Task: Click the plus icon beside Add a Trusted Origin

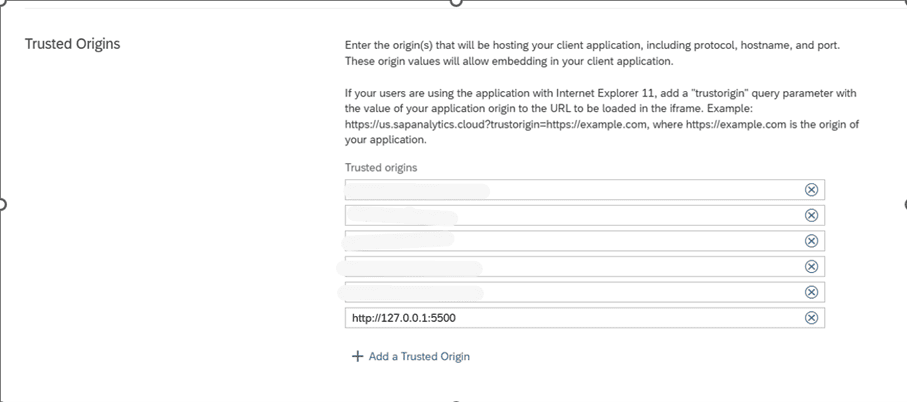Action: click(x=357, y=356)
